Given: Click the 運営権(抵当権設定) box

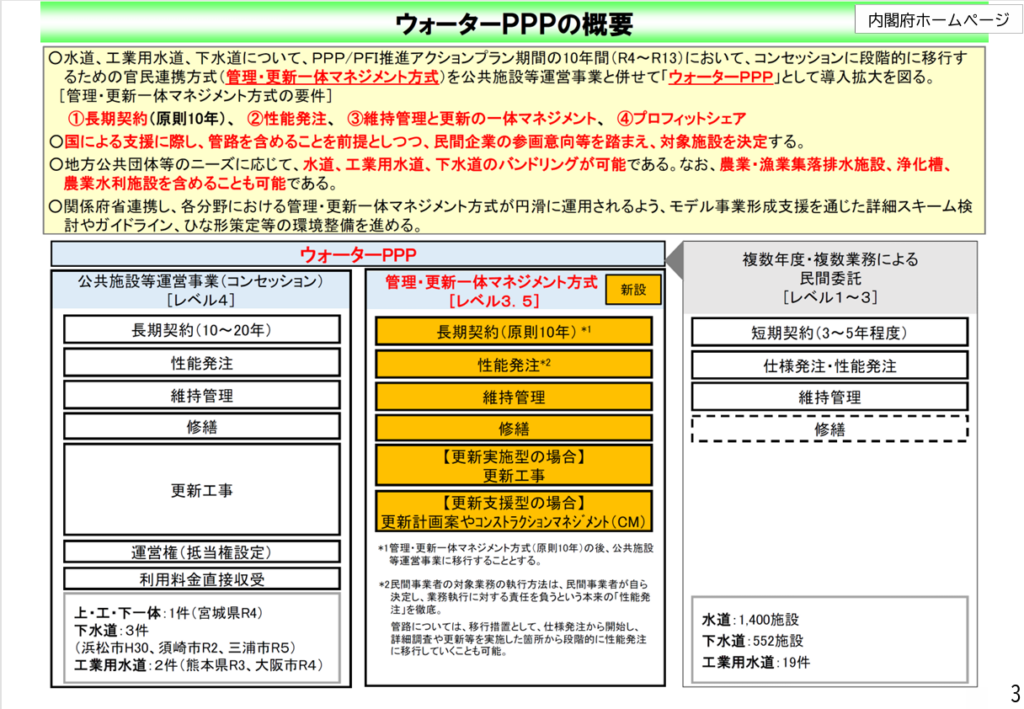Looking at the screenshot, I should 203,551.
